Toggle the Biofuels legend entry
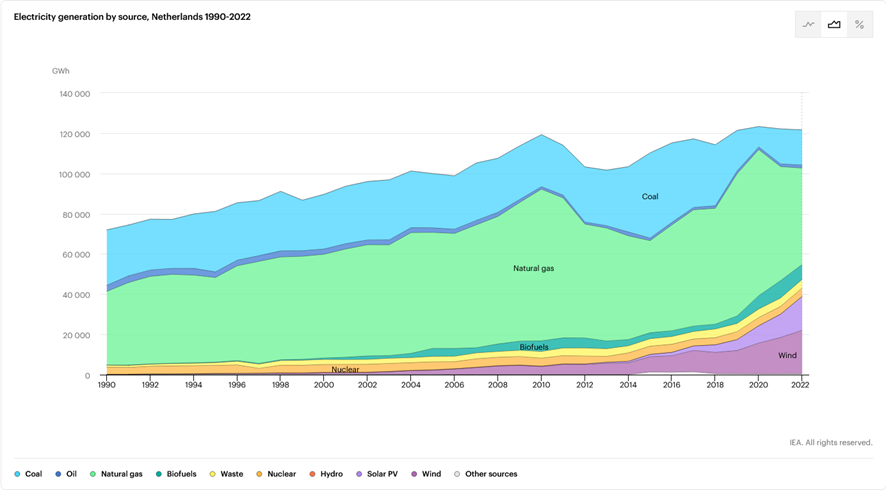This screenshot has height=490, width=886. click(x=176, y=474)
